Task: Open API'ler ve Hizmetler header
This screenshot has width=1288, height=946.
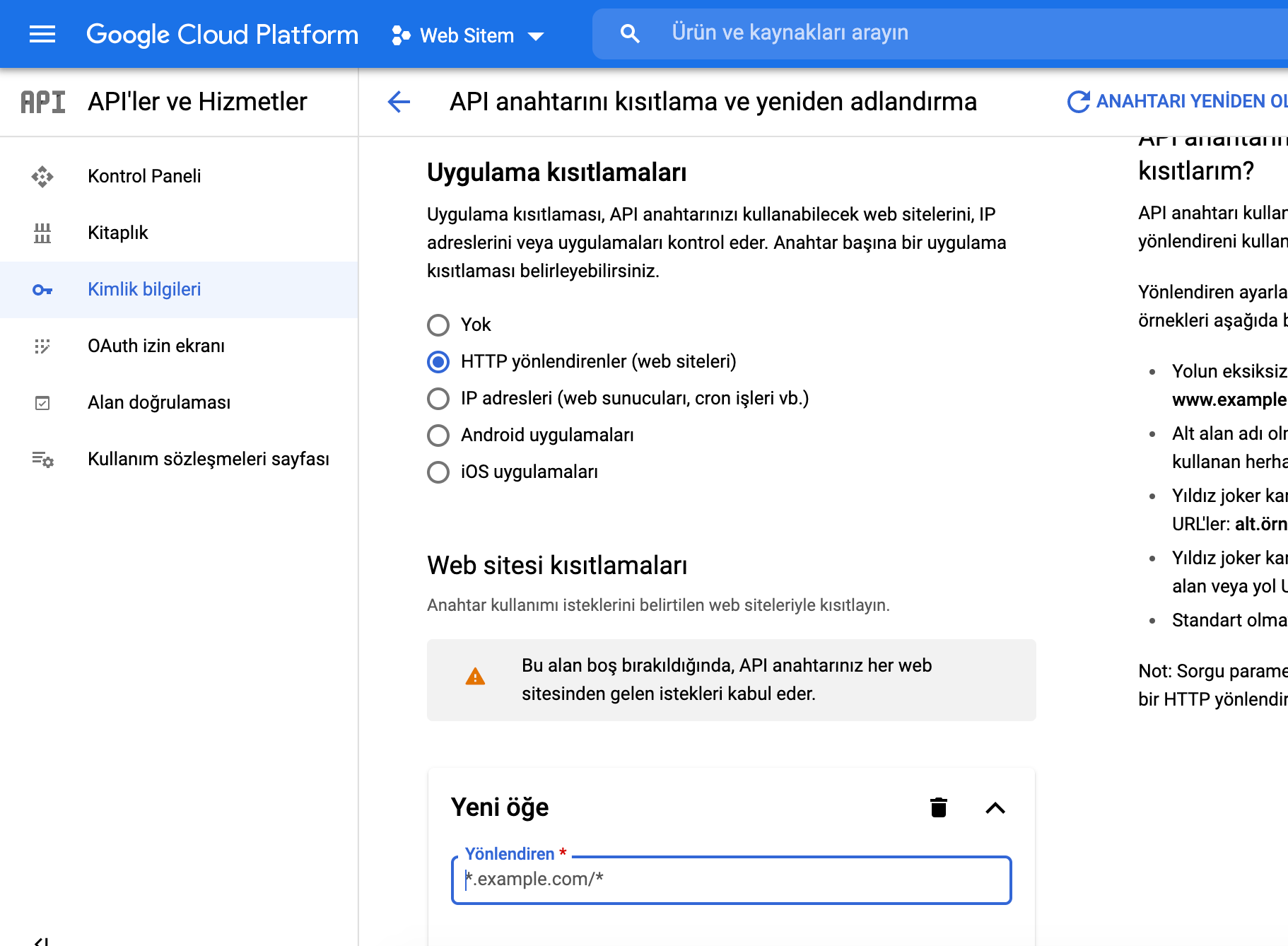Action: [x=197, y=102]
